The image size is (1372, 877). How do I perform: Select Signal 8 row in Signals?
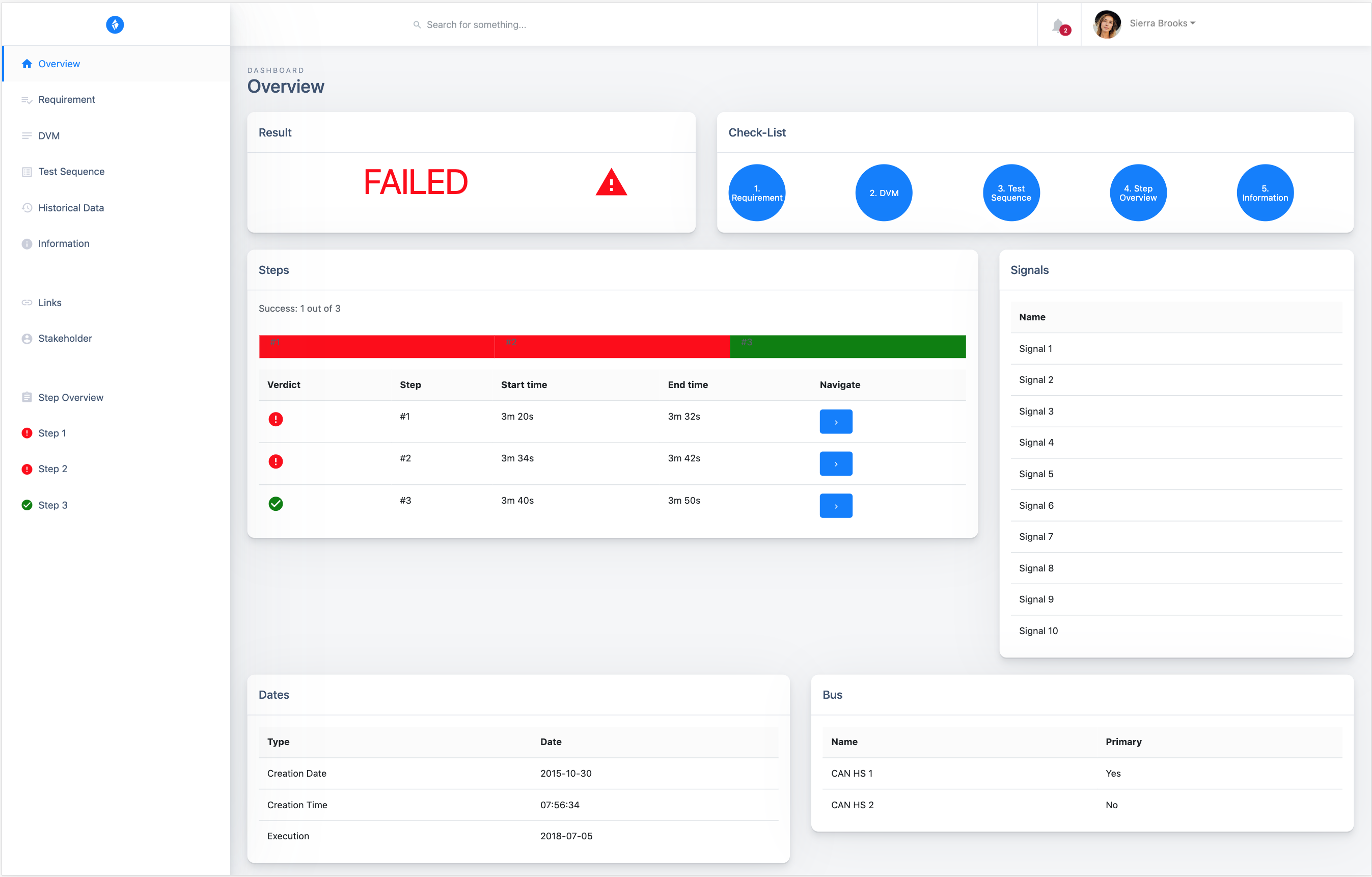[x=1176, y=568]
